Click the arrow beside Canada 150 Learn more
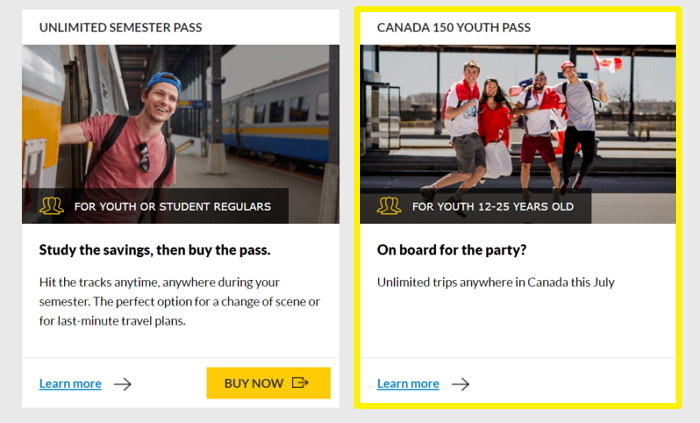 point(460,384)
